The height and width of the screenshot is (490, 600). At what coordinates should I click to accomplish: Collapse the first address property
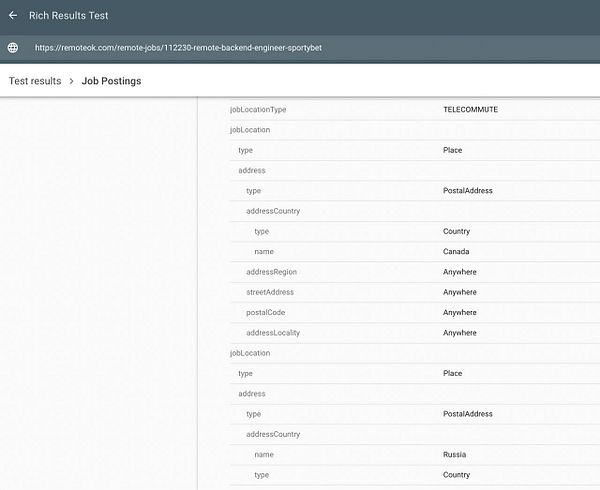pyautogui.click(x=252, y=170)
